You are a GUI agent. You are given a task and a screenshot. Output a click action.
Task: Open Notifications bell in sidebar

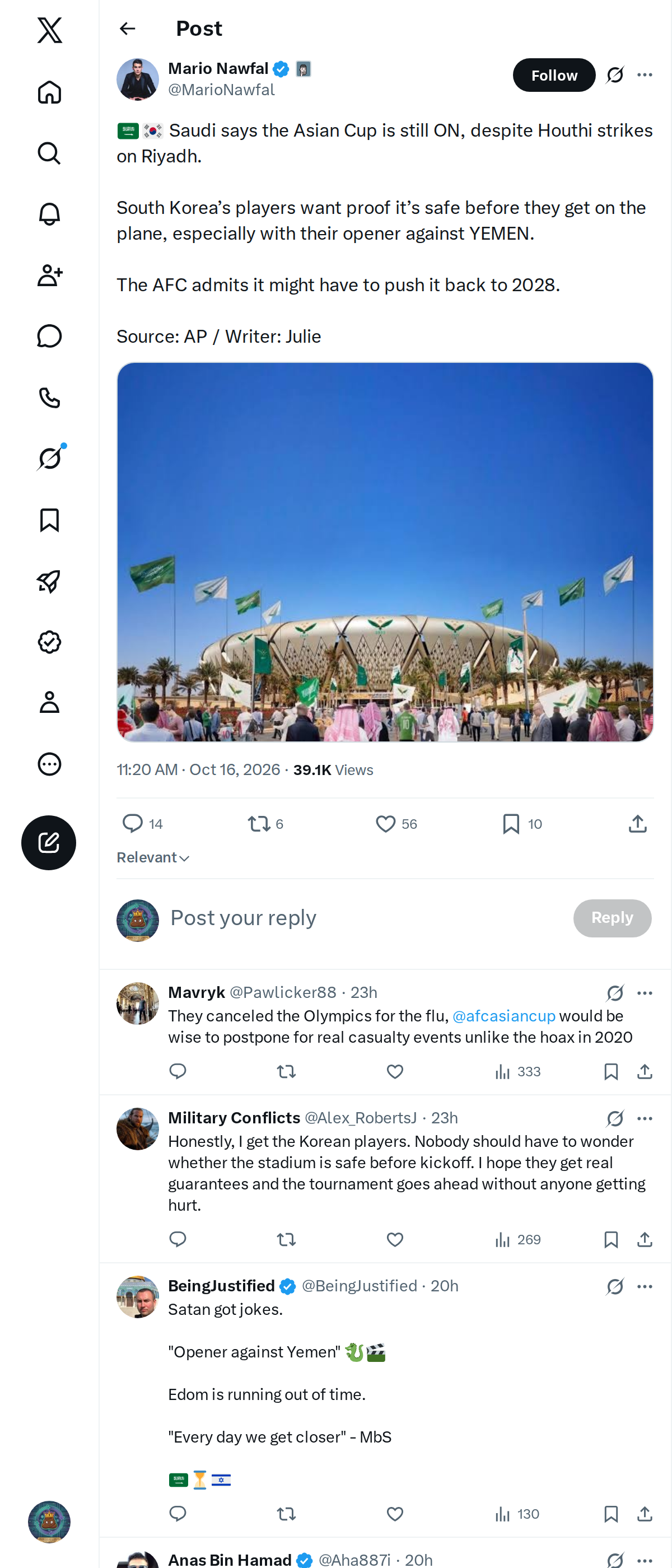(x=49, y=214)
